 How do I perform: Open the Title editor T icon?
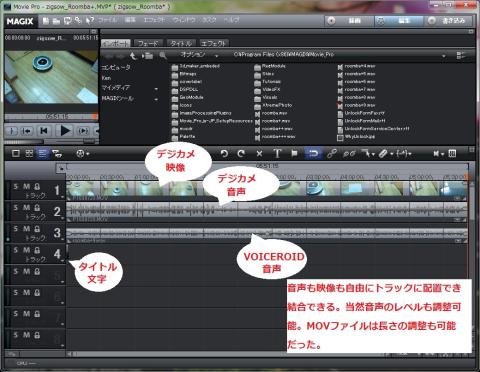pyautogui.click(x=277, y=154)
